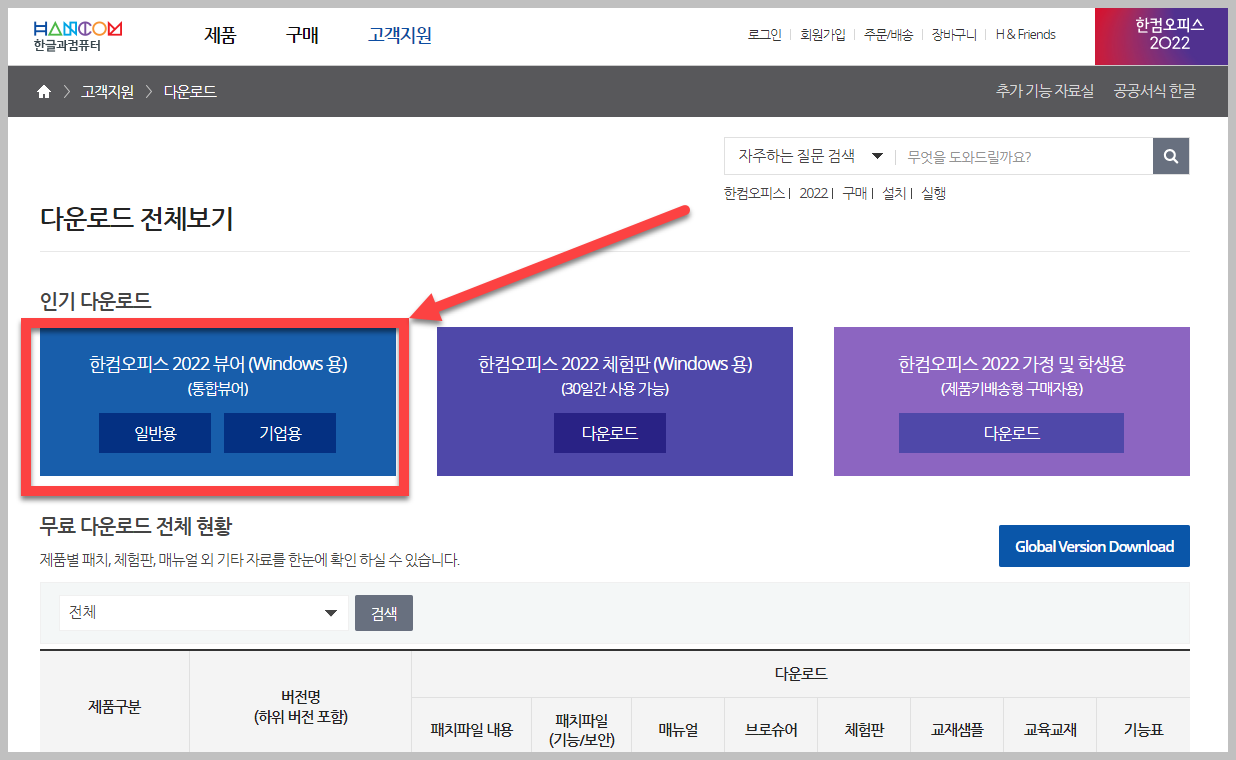This screenshot has width=1236, height=760.
Task: Click the 로그인 link
Action: point(764,34)
